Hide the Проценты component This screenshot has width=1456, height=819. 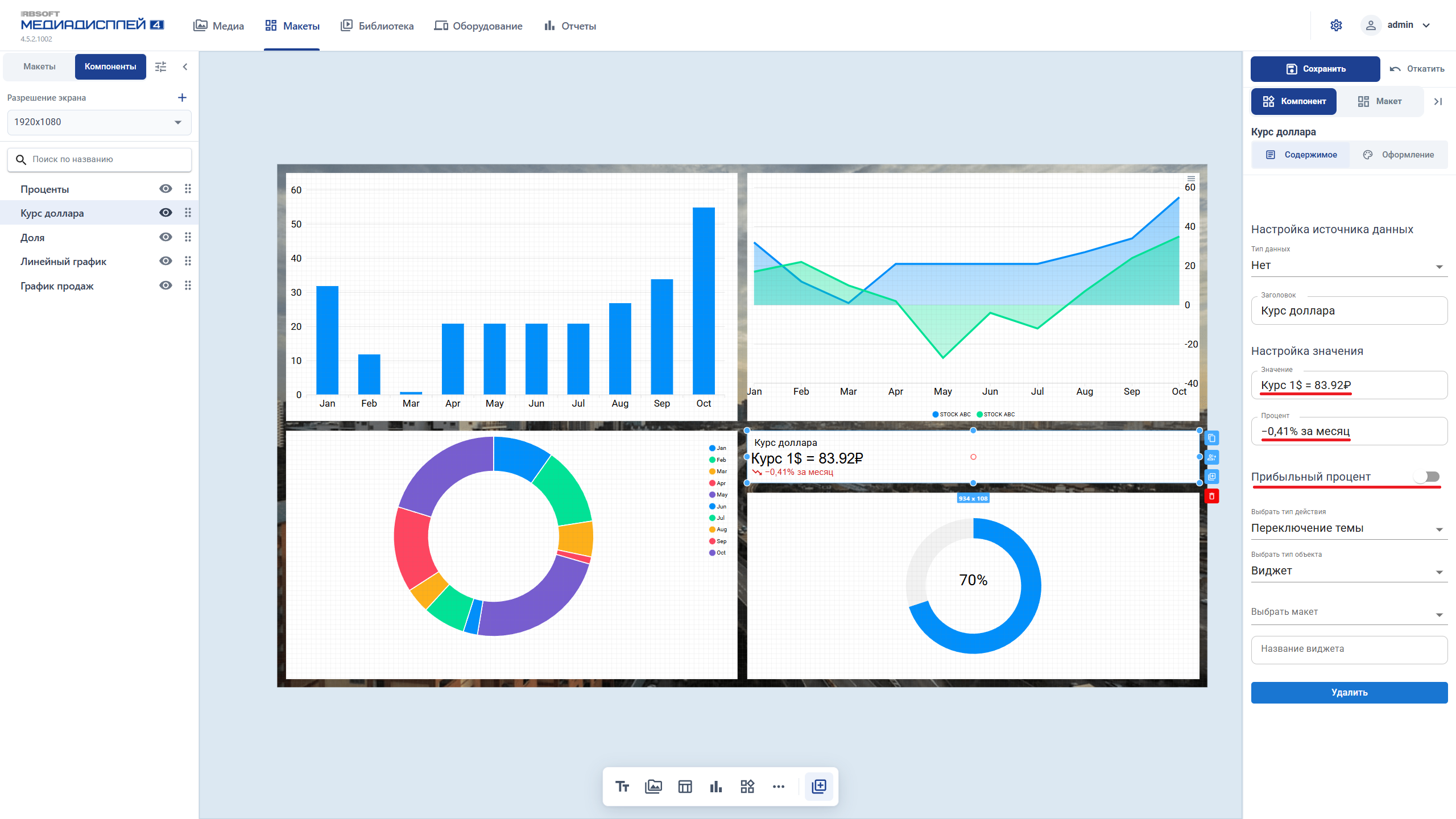coord(166,189)
